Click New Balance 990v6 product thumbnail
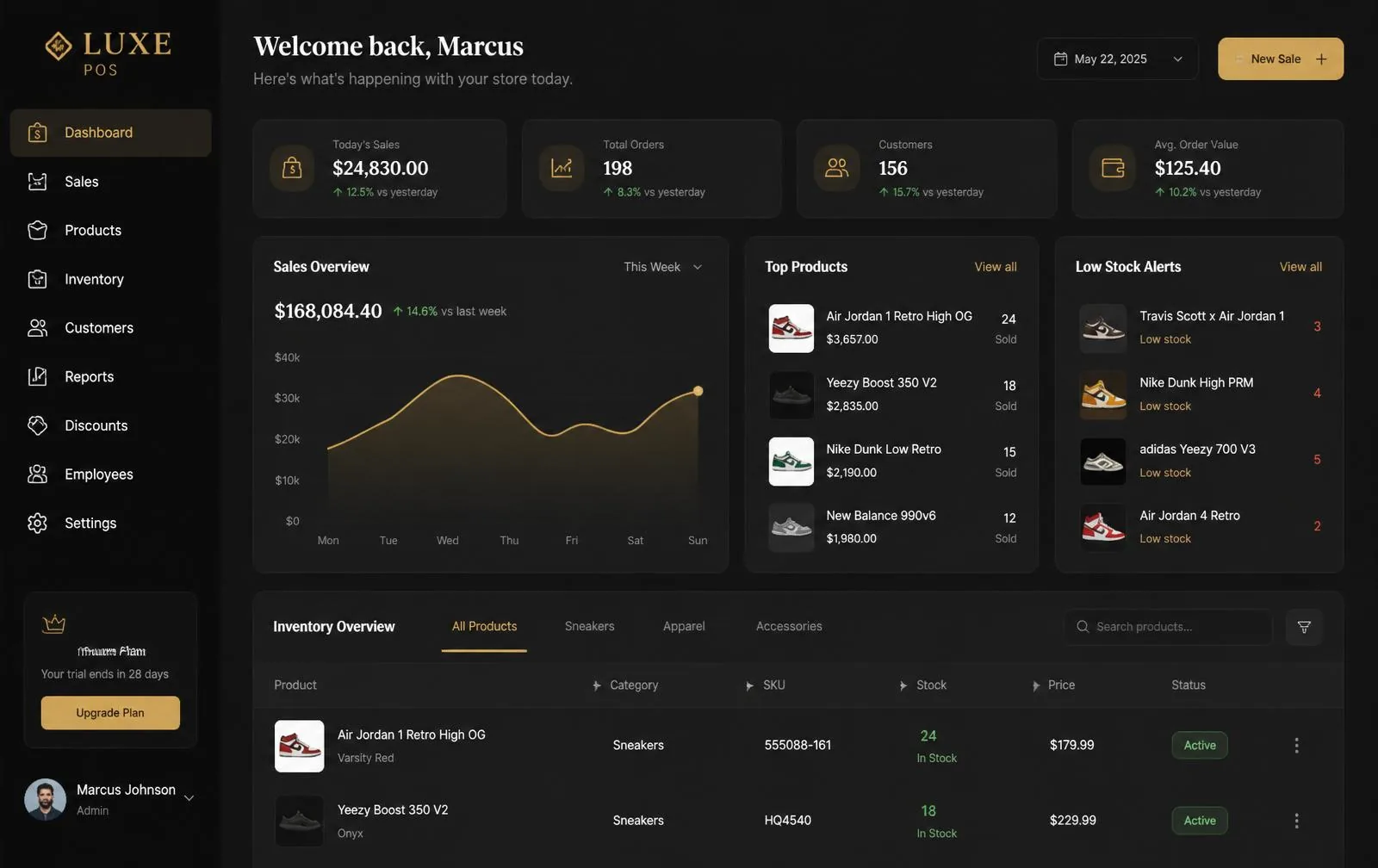Viewport: 1378px width, 868px height. point(791,527)
